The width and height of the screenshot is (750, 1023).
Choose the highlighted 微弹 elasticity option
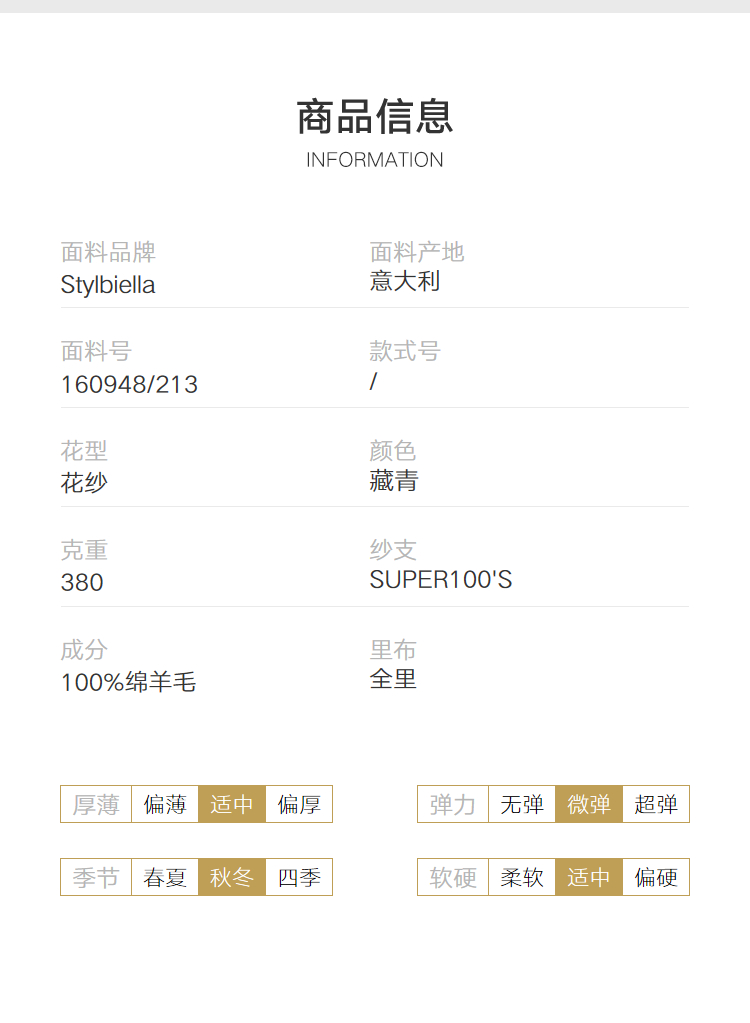[589, 804]
